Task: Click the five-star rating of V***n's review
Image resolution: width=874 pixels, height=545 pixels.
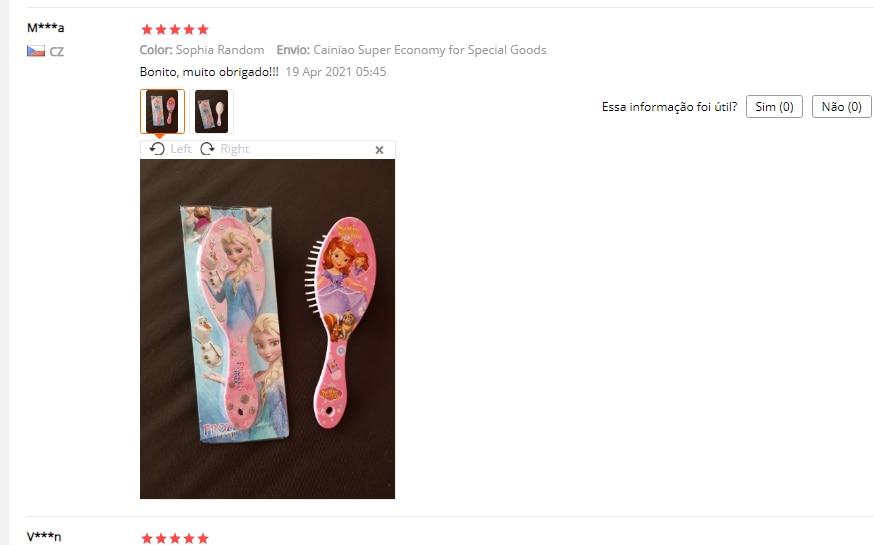Action: click(174, 538)
